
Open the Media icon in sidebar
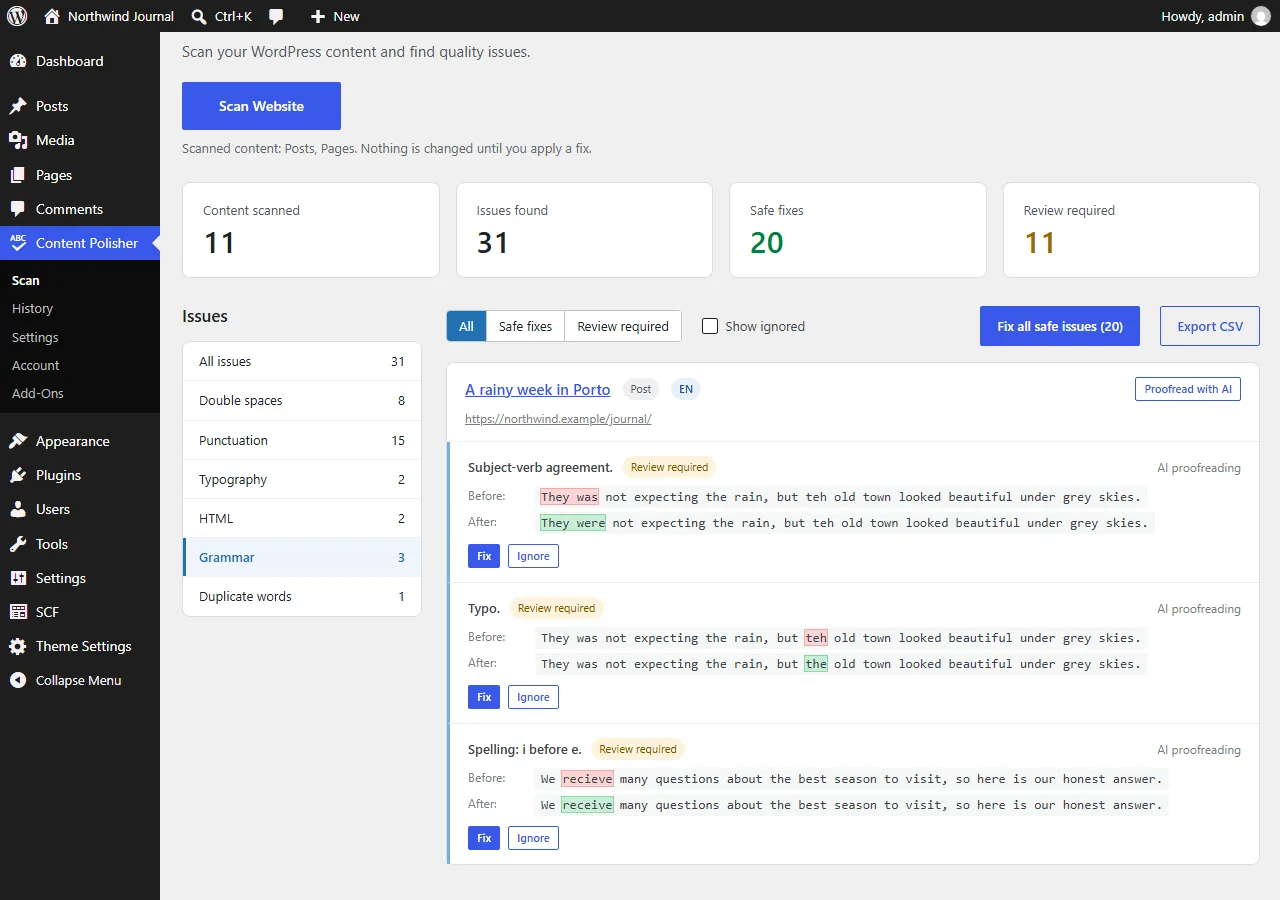point(18,140)
